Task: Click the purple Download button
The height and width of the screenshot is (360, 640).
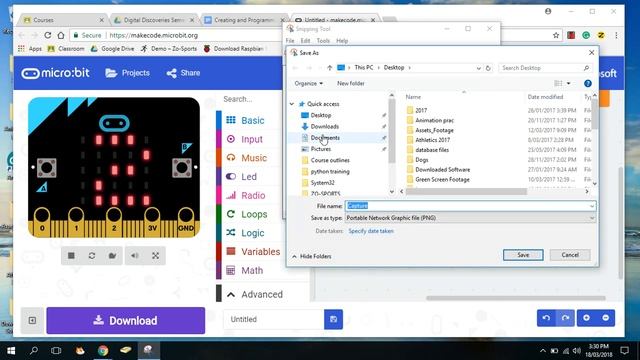Action: click(x=126, y=320)
